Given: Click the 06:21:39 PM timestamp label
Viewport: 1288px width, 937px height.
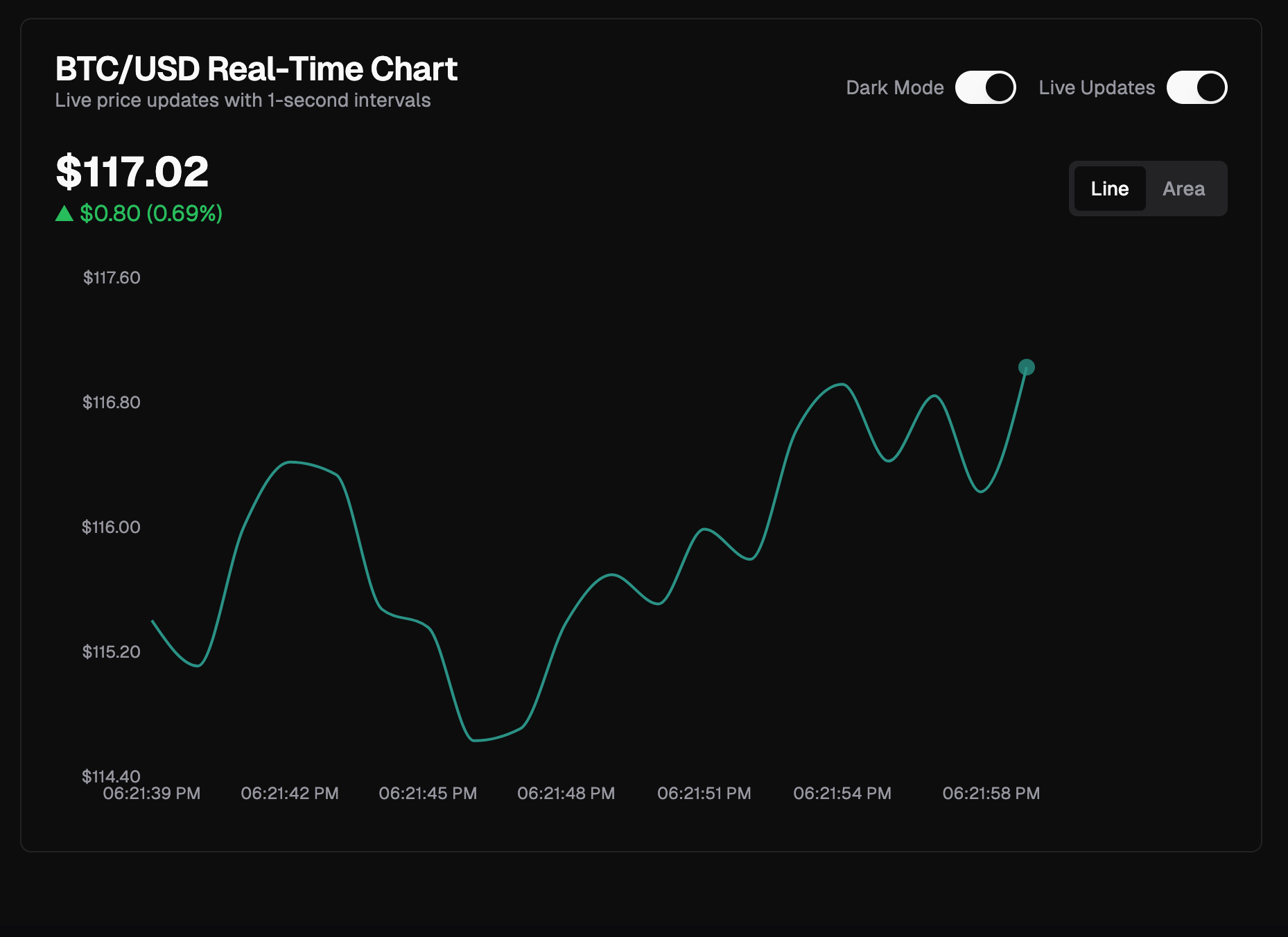Looking at the screenshot, I should (x=151, y=793).
